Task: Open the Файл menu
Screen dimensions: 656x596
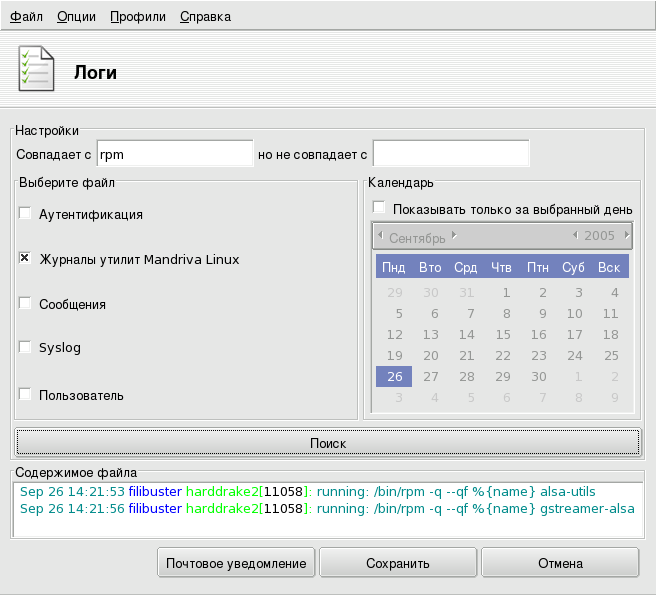Action: [26, 17]
